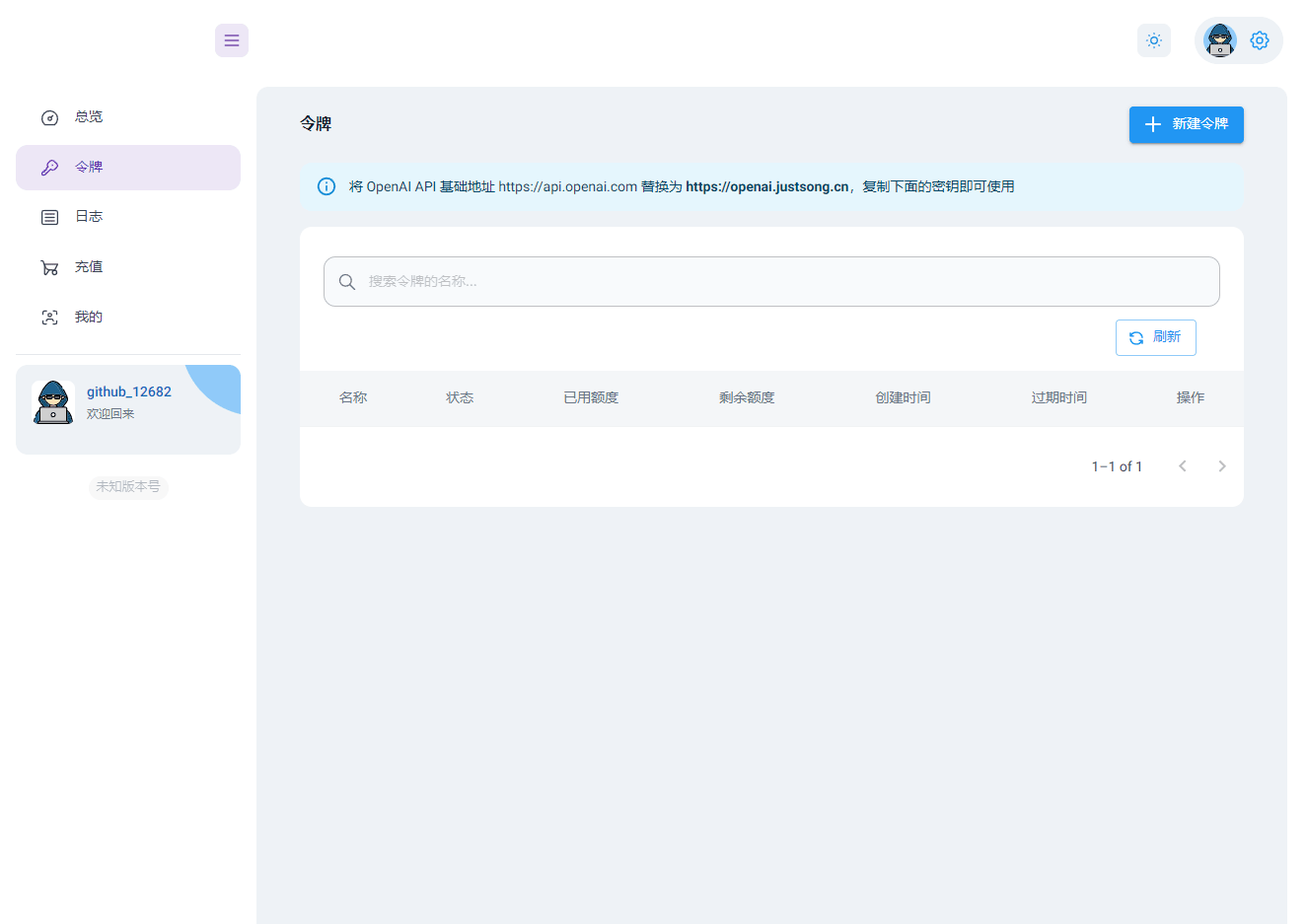Click the sidebar profile card avatar
The image size is (1307, 924).
[x=53, y=402]
